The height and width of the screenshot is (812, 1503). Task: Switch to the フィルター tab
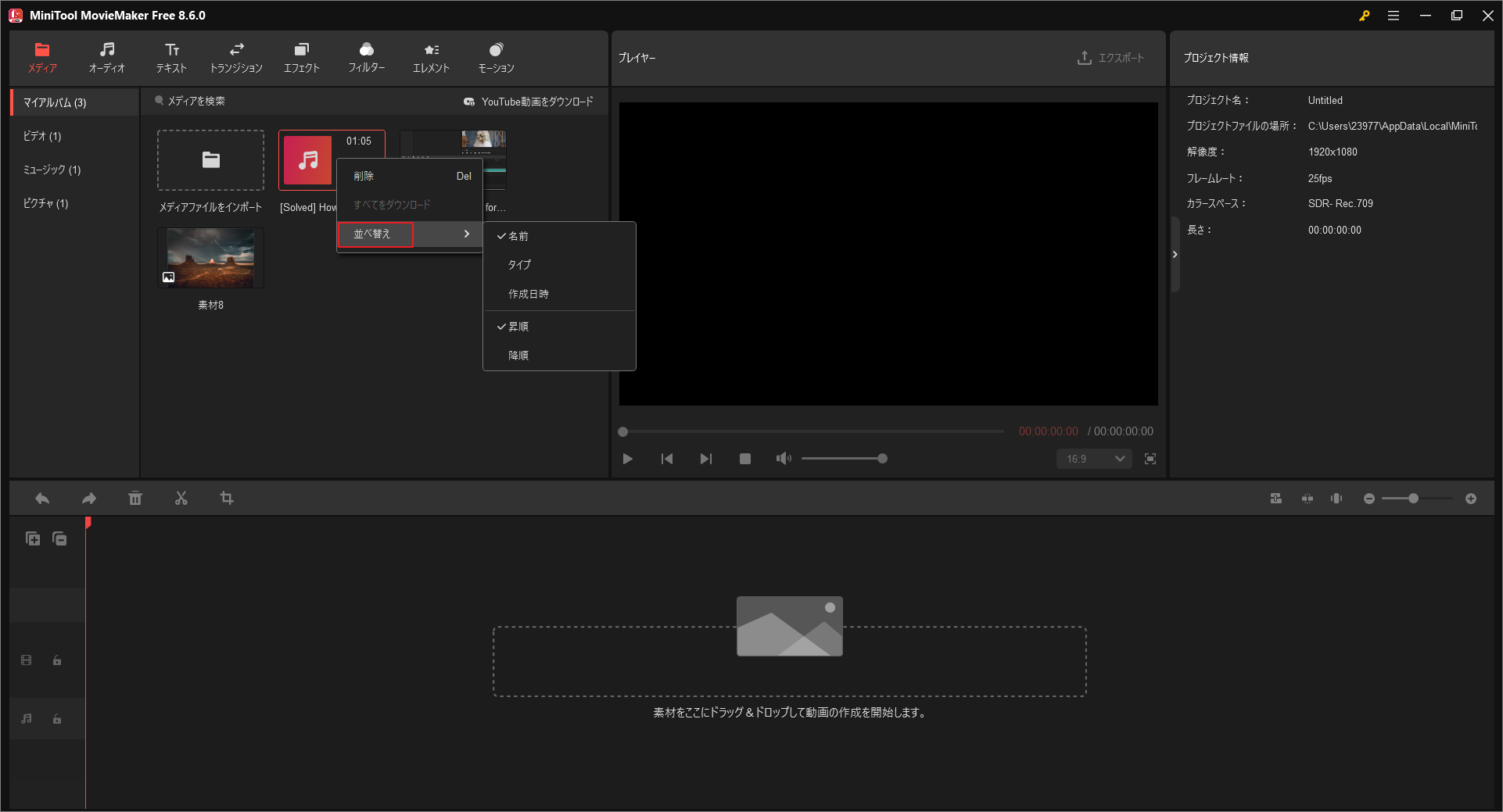coord(367,57)
